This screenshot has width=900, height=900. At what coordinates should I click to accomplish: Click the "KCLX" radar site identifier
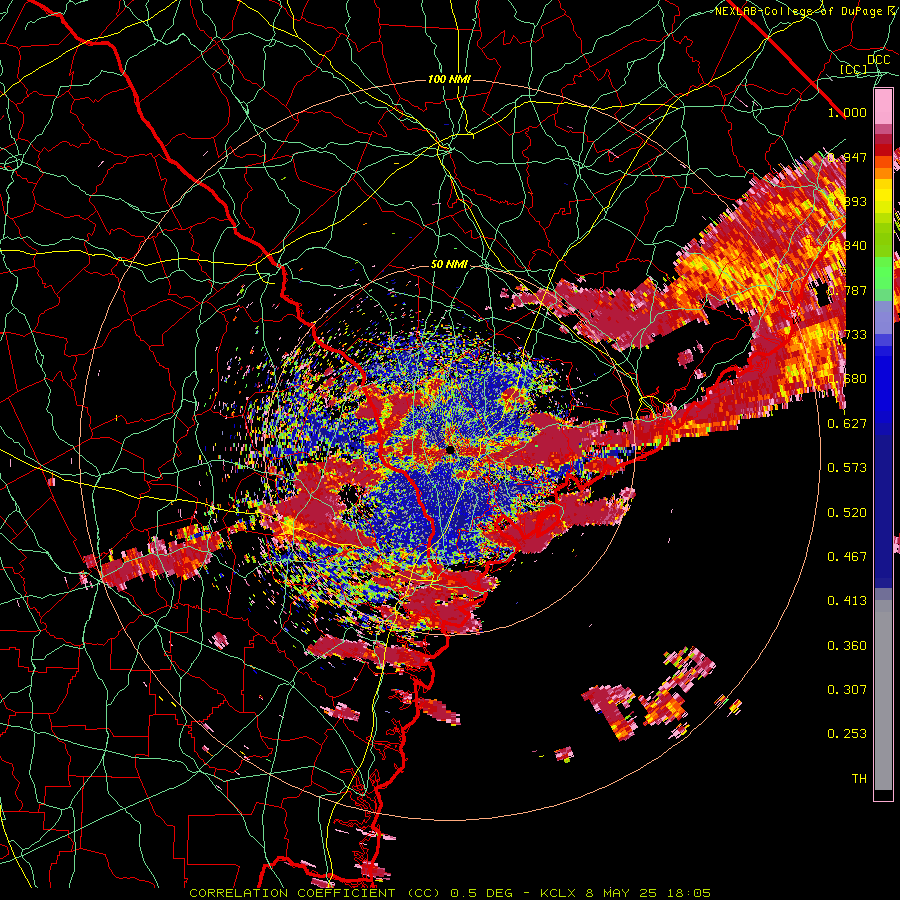[560, 893]
